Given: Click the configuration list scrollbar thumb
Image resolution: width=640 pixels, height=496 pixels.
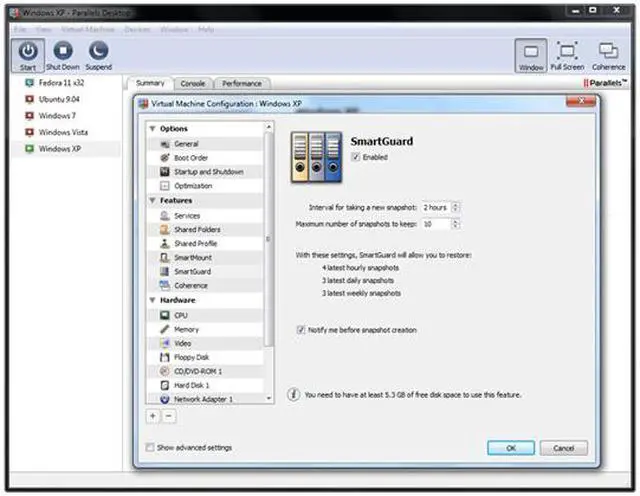Looking at the screenshot, I should pos(269,239).
